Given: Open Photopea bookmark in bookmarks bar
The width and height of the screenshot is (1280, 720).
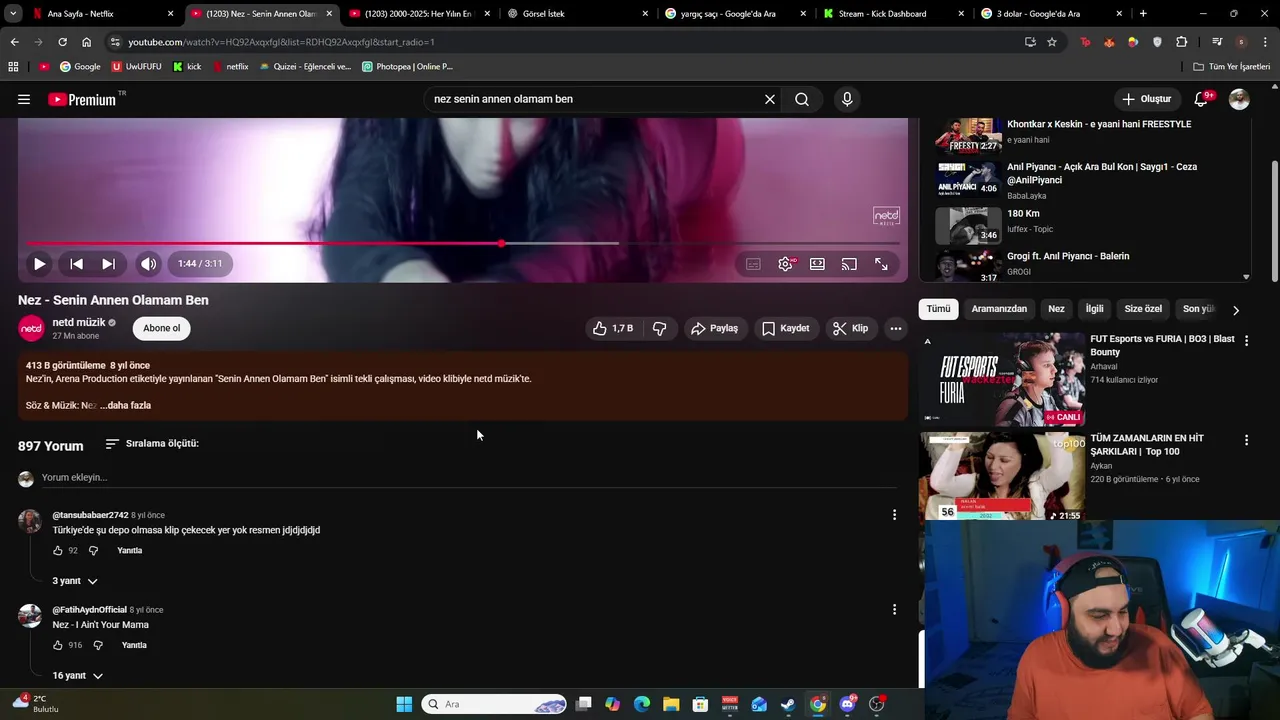Looking at the screenshot, I should pos(408,67).
